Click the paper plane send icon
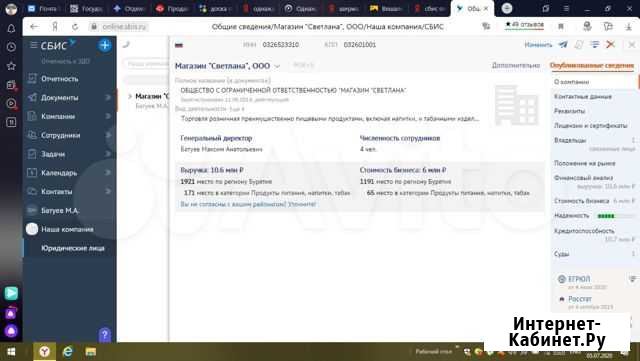 tap(563, 45)
